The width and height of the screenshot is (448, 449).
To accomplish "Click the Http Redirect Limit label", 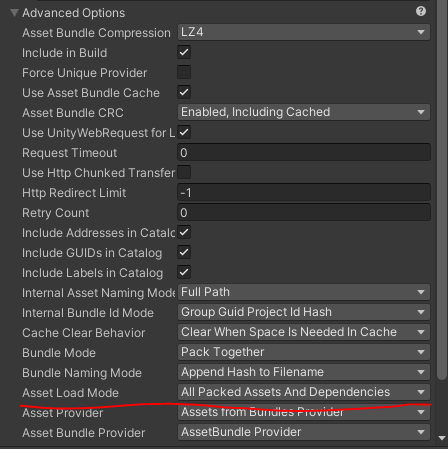I will (x=74, y=193).
